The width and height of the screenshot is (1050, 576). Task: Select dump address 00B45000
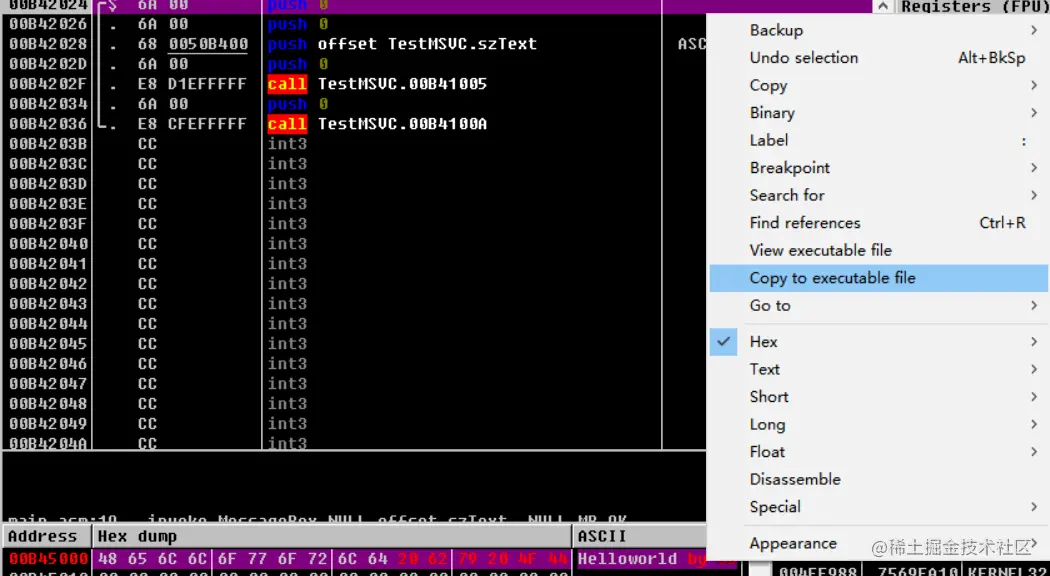(x=48, y=559)
